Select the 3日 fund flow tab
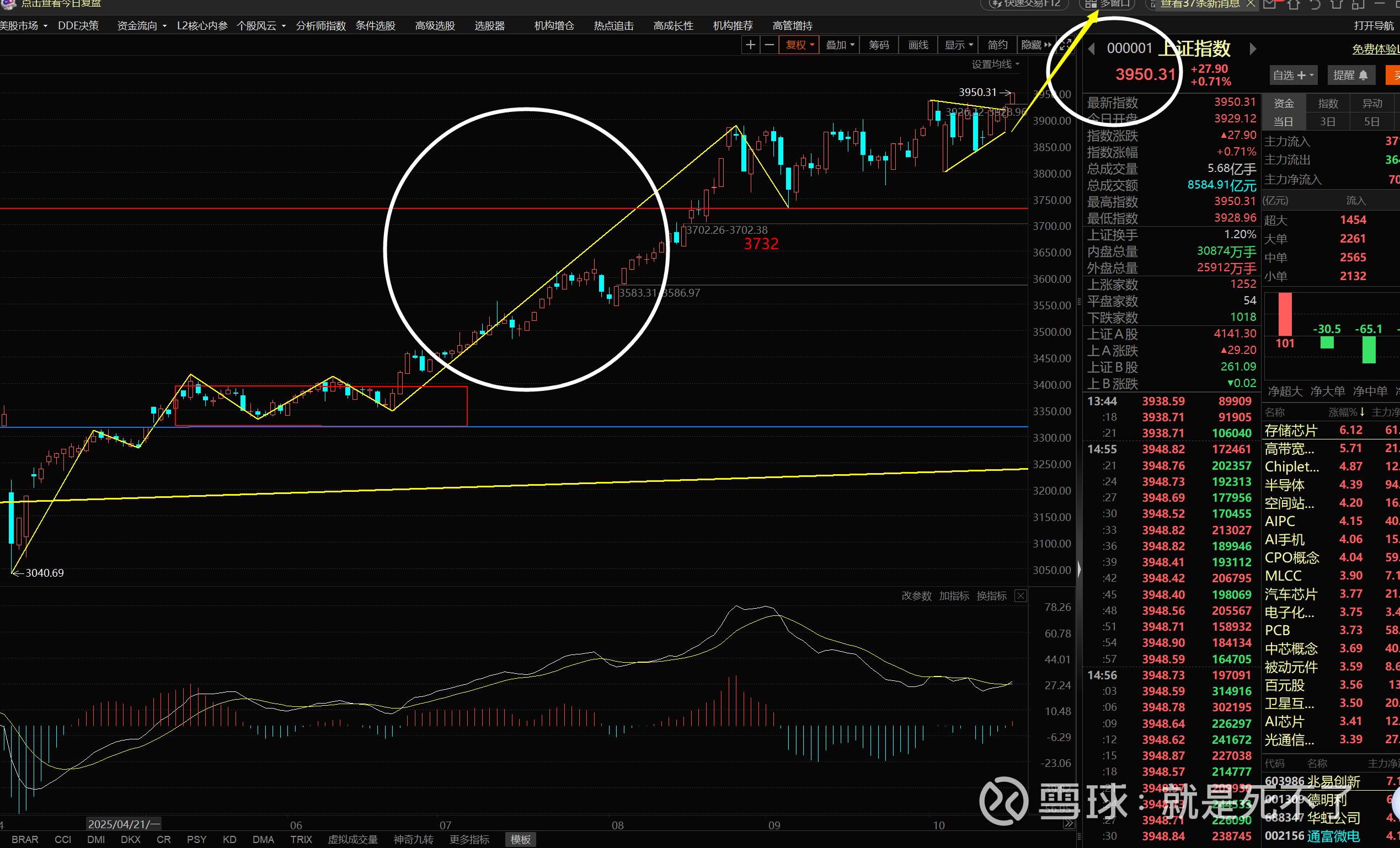This screenshot has height=848, width=1400. point(1327,121)
